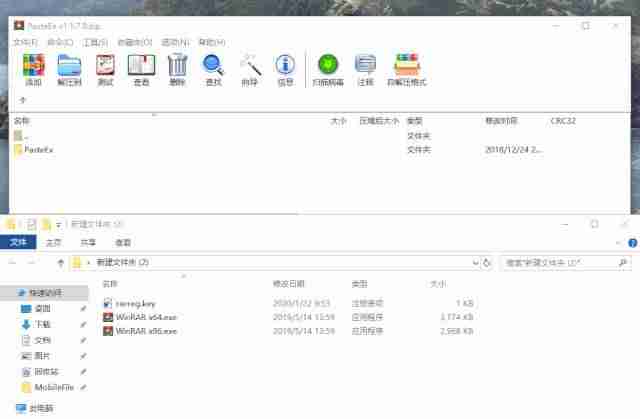The image size is (640, 419).
Task: Sort Explorer files by 名称 column
Action: point(110,284)
